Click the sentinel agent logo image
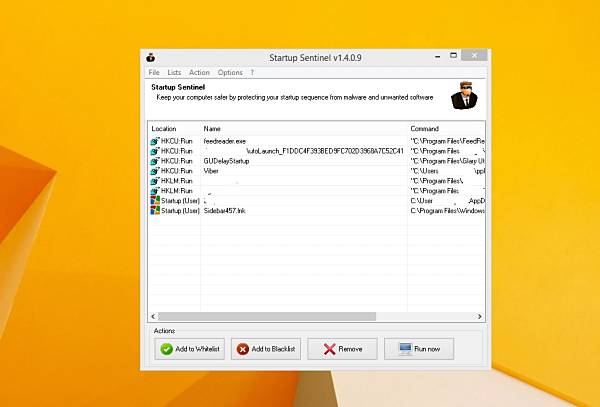 tap(464, 96)
